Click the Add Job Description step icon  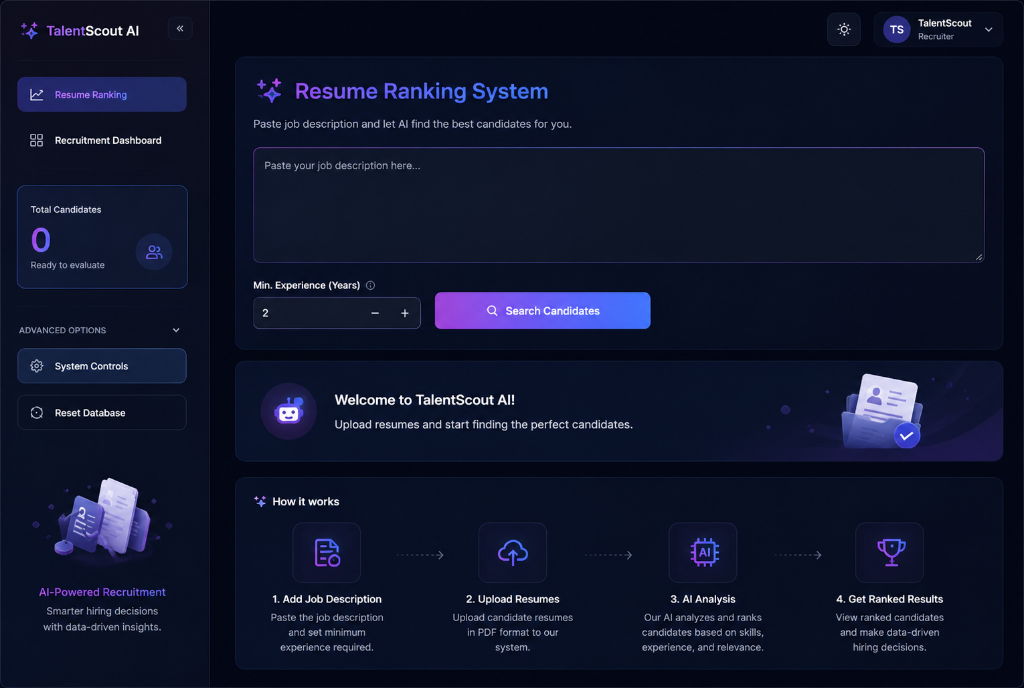click(327, 552)
